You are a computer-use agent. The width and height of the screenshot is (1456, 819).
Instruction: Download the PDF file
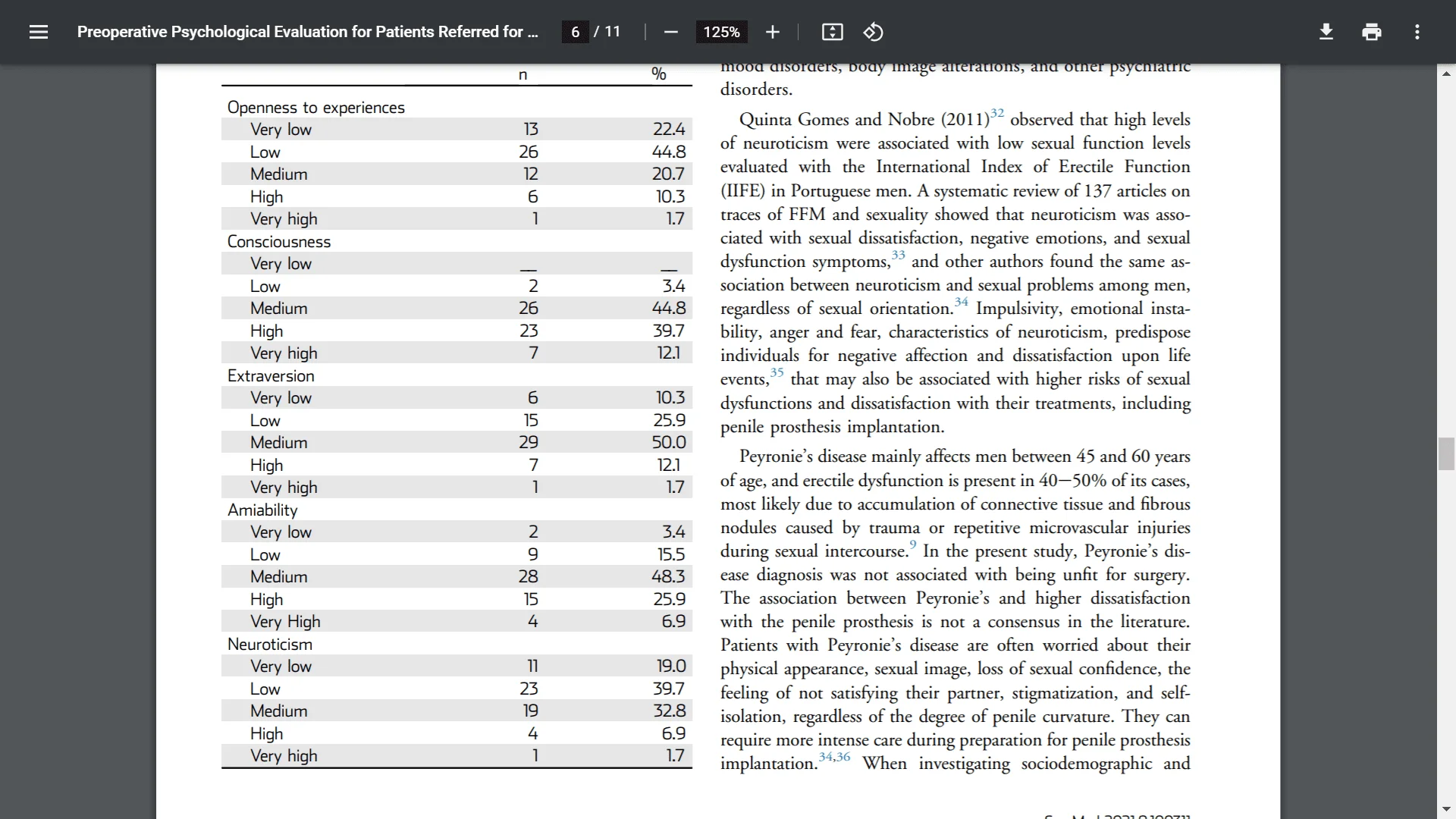(x=1326, y=32)
